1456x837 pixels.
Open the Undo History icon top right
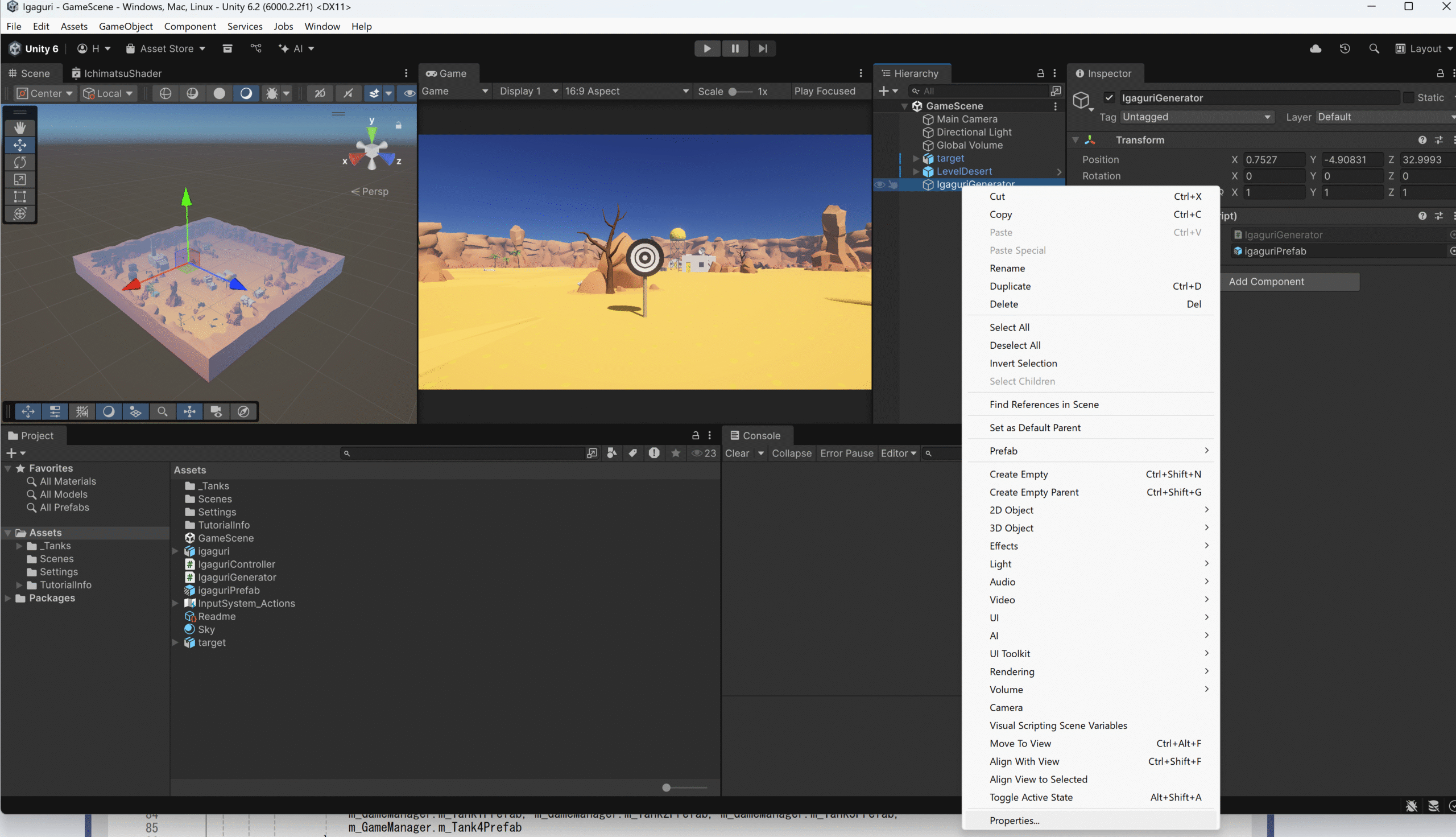(1345, 48)
